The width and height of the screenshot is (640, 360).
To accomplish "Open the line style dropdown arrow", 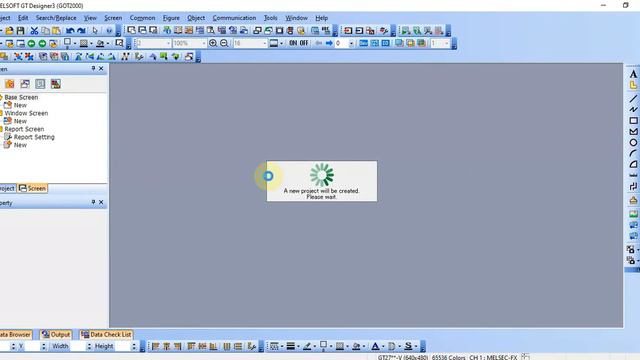I will (282, 347).
